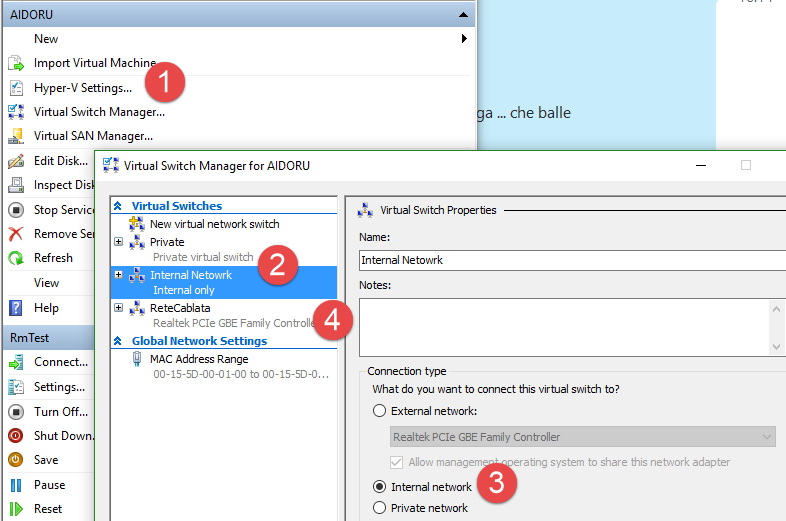Open Virtual Switch Manager action

coord(99,112)
